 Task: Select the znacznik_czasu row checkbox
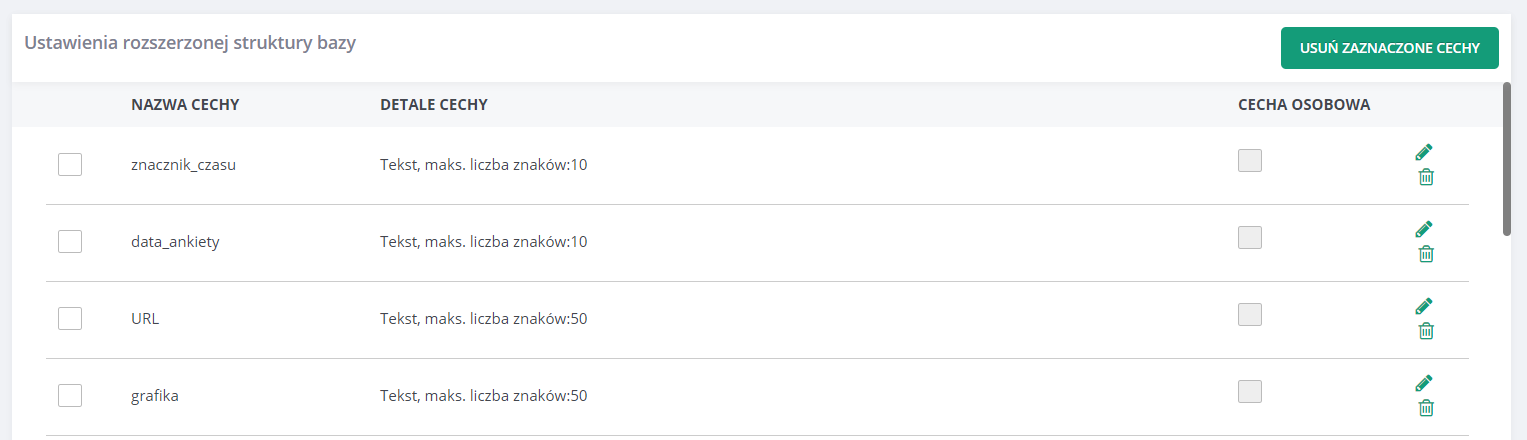tap(70, 165)
